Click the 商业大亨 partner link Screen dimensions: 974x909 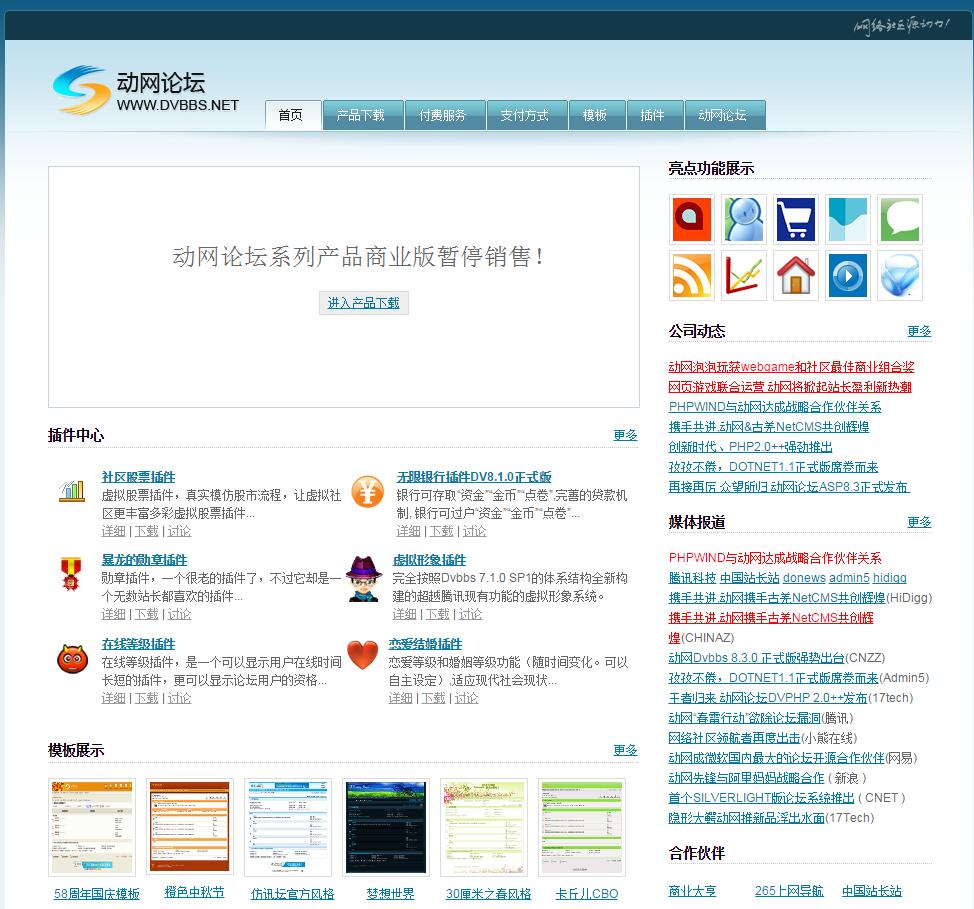point(692,890)
